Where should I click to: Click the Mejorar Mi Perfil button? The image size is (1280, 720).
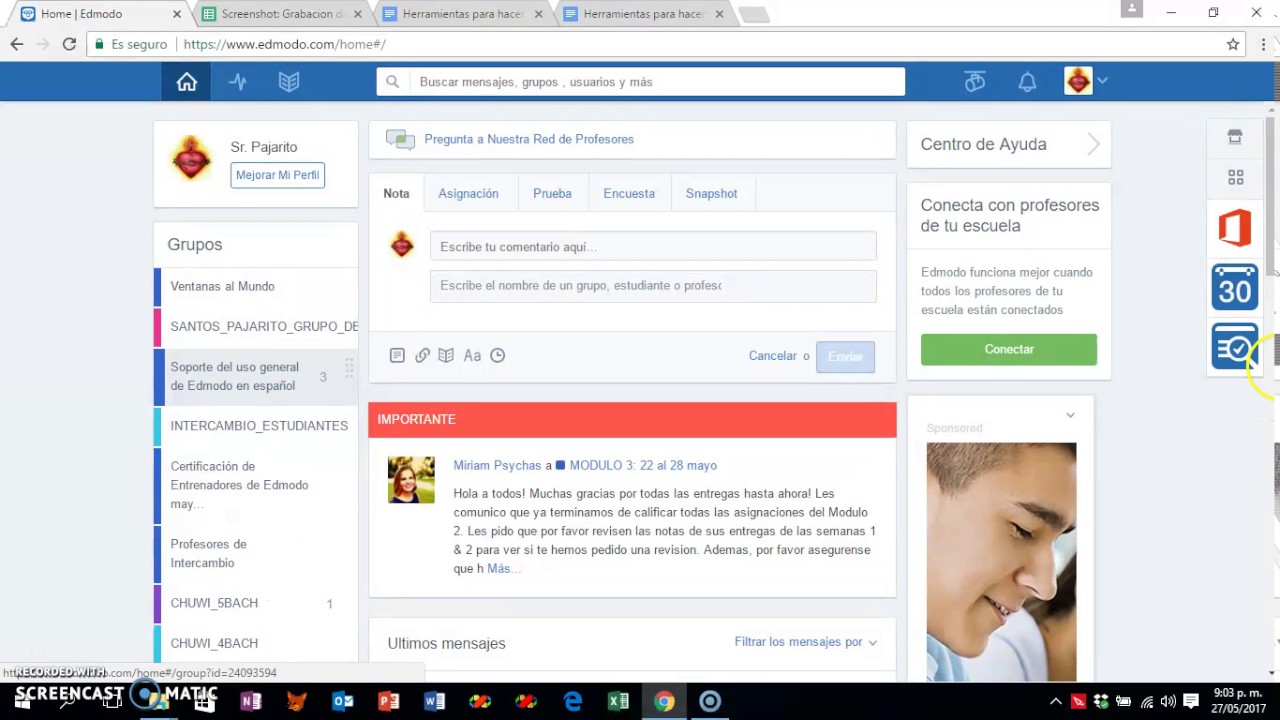pos(277,175)
